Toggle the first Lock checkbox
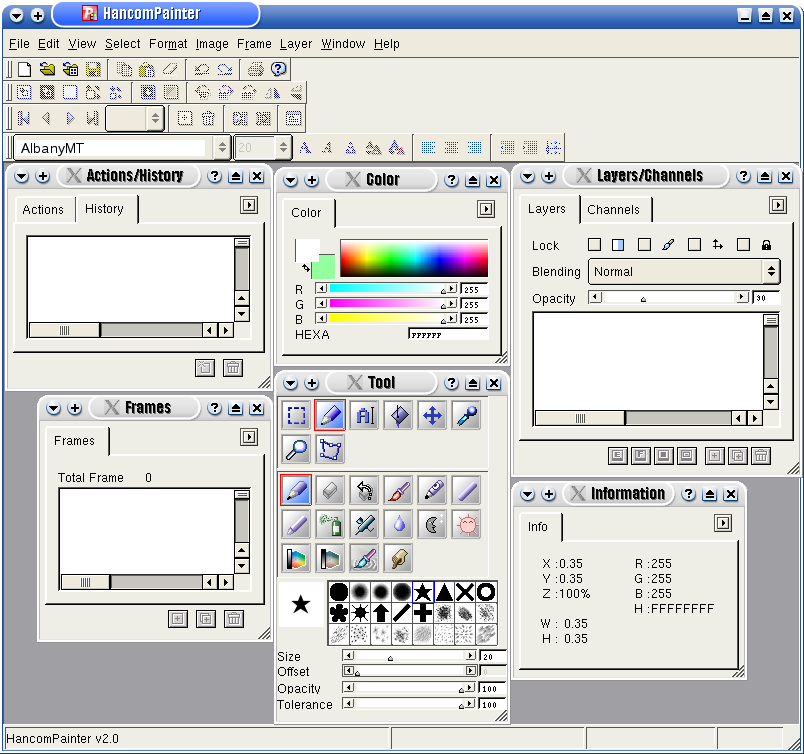Image resolution: width=804 pixels, height=754 pixels. tap(594, 245)
